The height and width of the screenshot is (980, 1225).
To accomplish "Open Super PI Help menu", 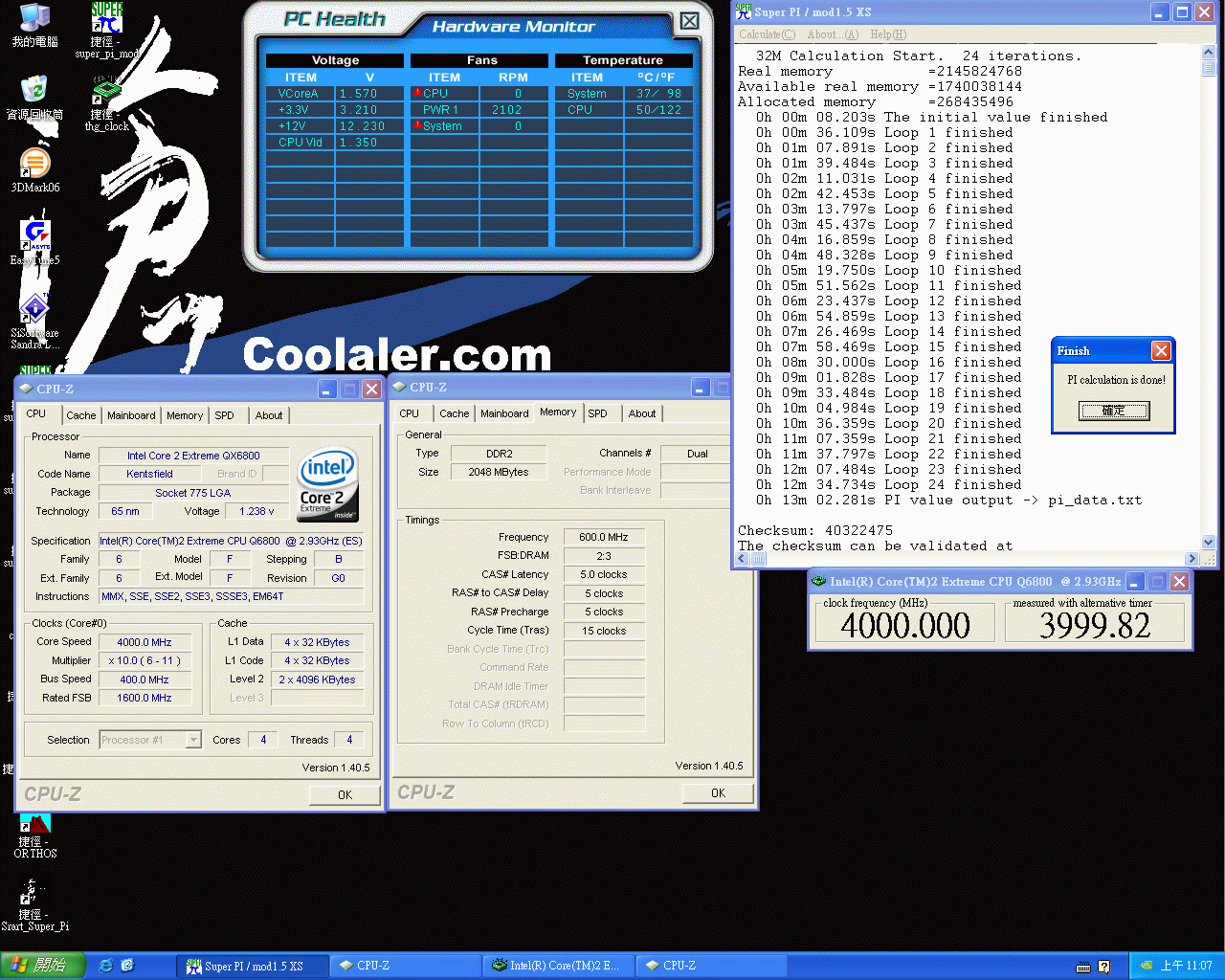I will 888,34.
